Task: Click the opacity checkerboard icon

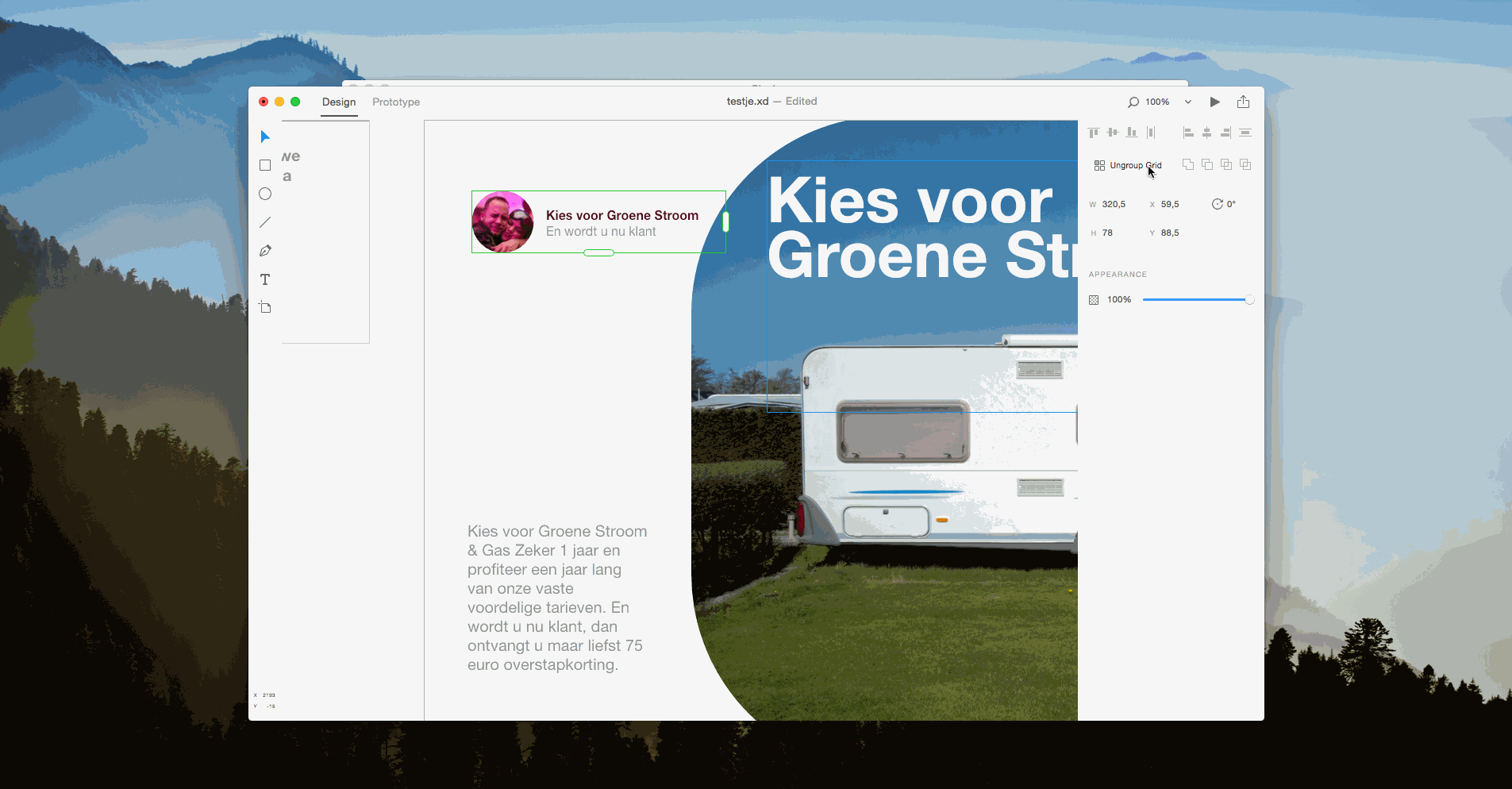Action: [1094, 300]
